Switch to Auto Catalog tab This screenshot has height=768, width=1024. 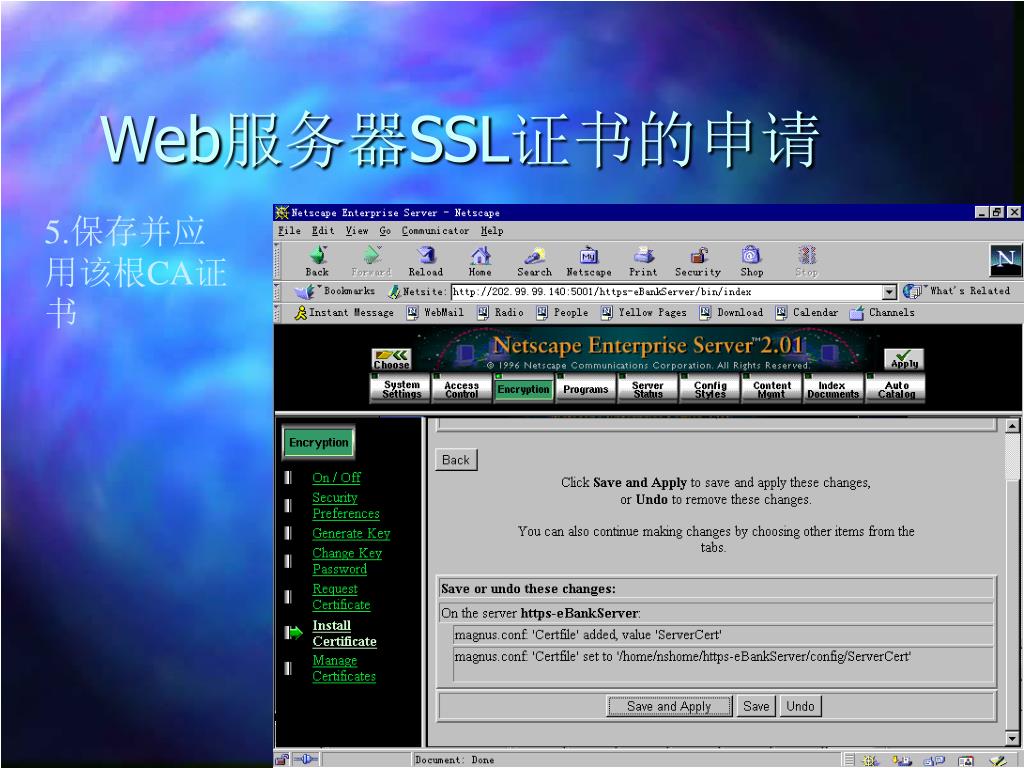coord(896,389)
